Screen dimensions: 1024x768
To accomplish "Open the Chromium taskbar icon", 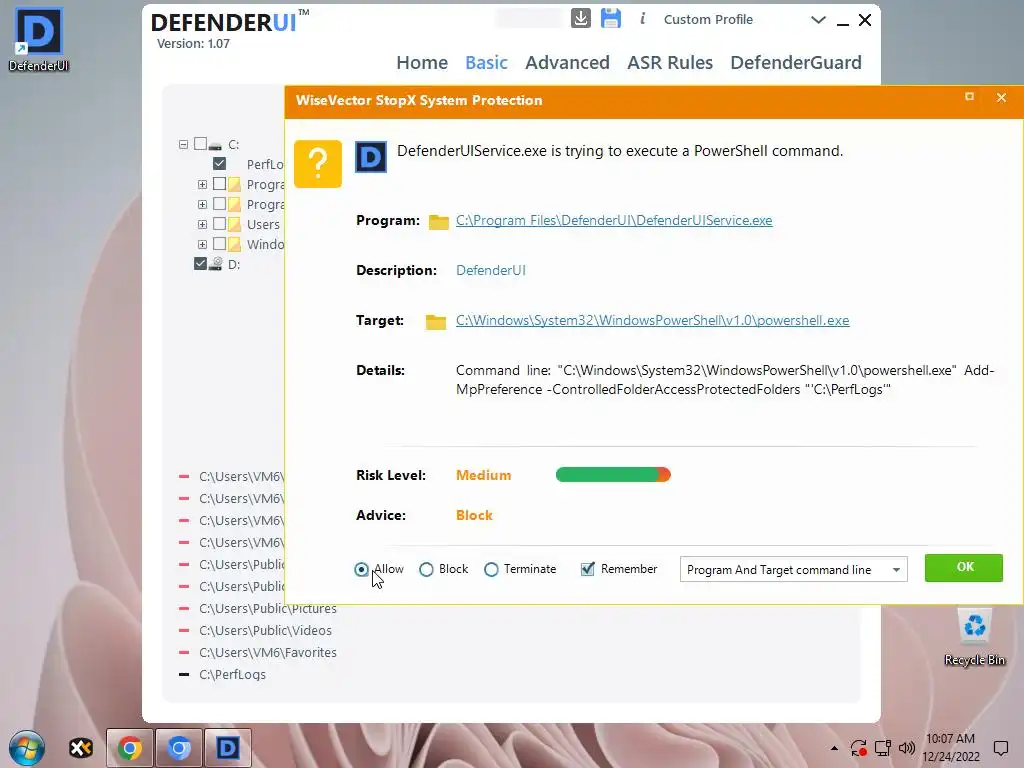I will [x=179, y=748].
